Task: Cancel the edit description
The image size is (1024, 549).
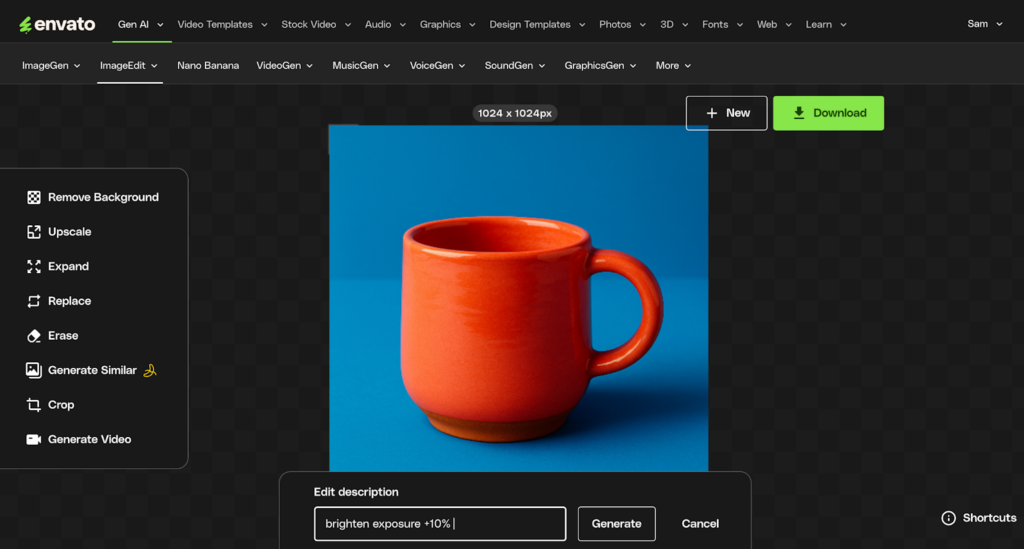Action: (700, 523)
